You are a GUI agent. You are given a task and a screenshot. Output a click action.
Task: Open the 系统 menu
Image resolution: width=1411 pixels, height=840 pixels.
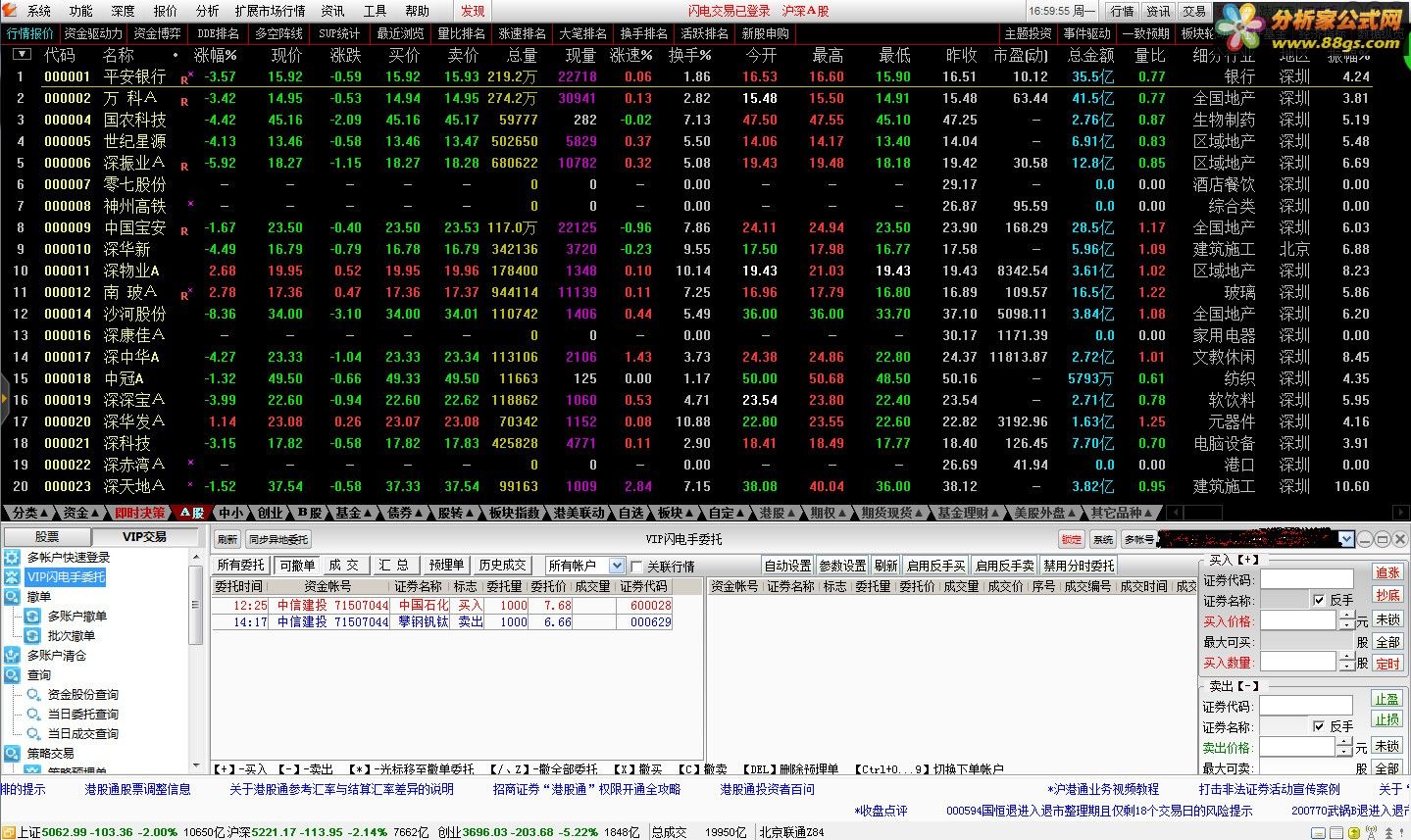click(39, 11)
